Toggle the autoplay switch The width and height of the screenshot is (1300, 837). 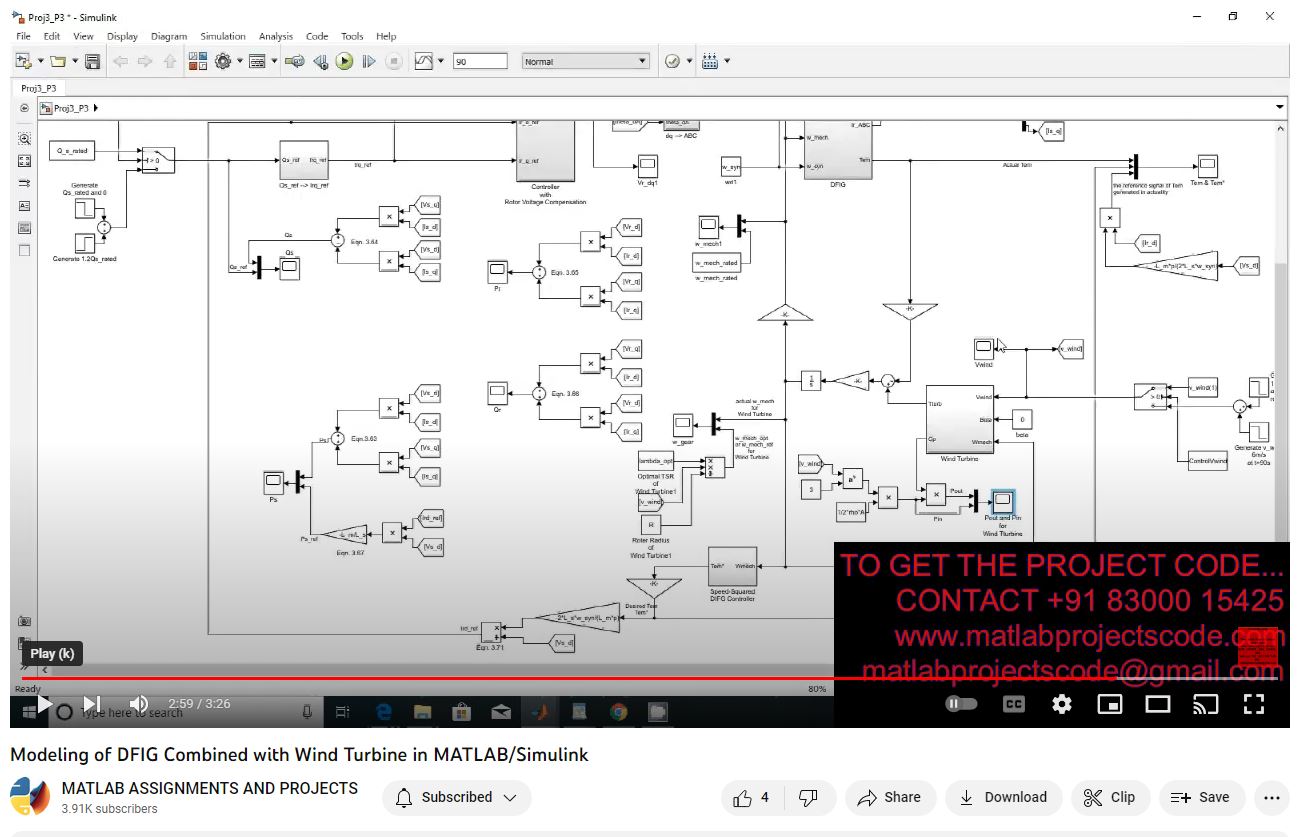pos(961,705)
